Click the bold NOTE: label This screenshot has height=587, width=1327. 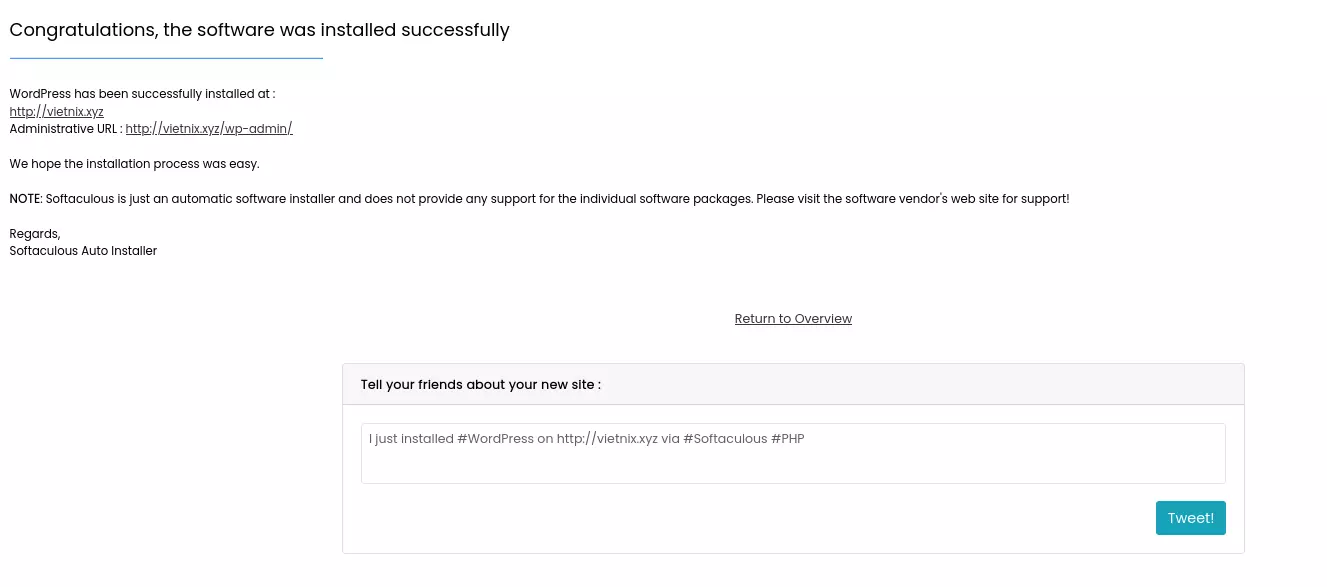pos(26,199)
